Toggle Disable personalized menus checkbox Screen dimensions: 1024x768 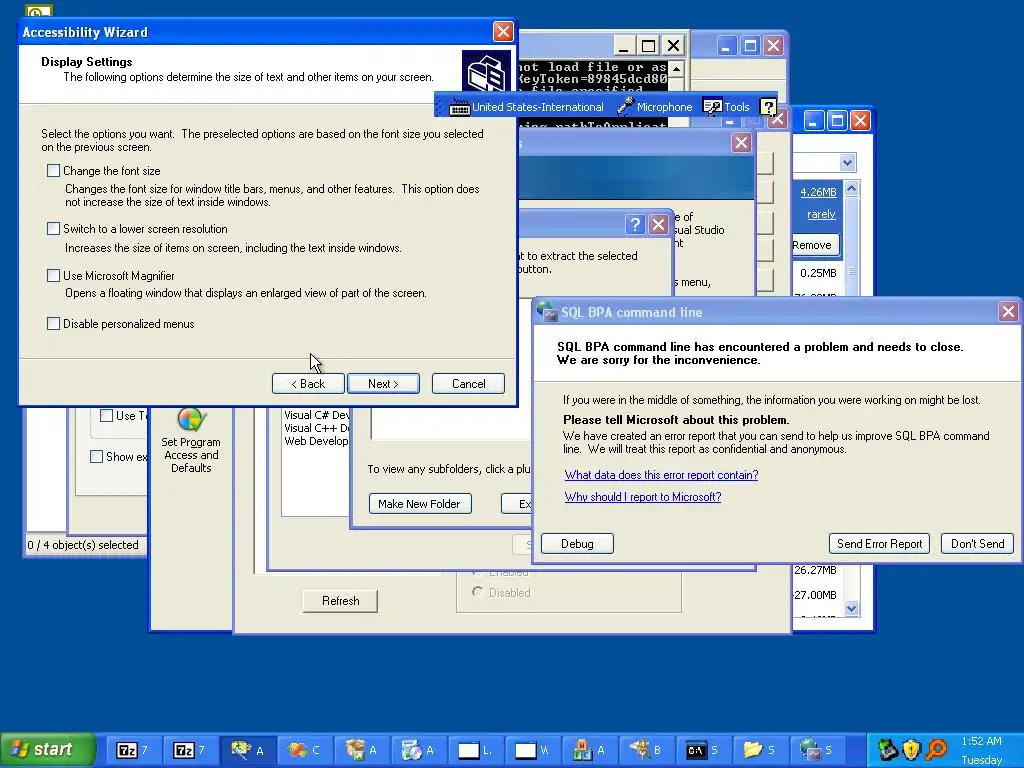pyautogui.click(x=54, y=323)
